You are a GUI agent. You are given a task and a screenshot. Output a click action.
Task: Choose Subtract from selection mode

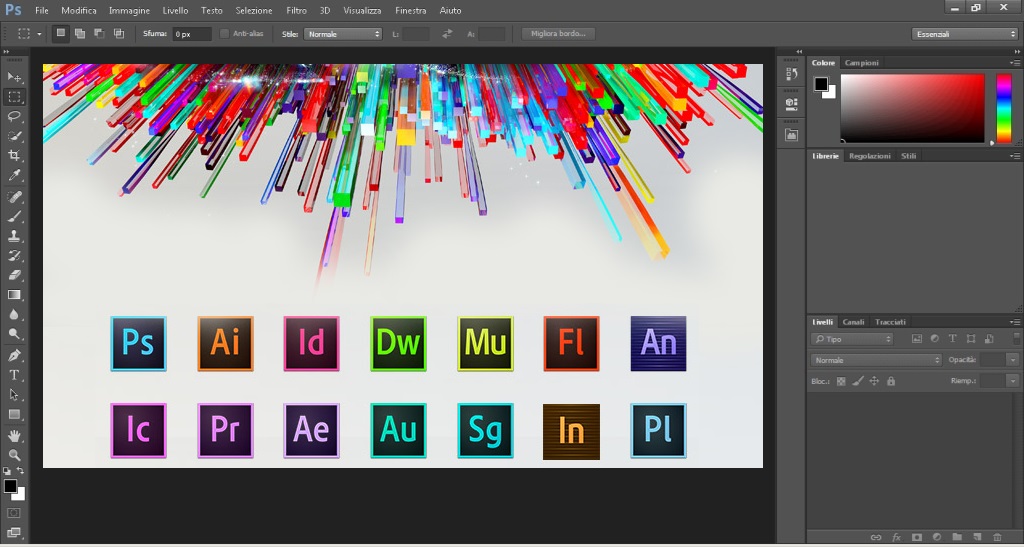click(99, 33)
